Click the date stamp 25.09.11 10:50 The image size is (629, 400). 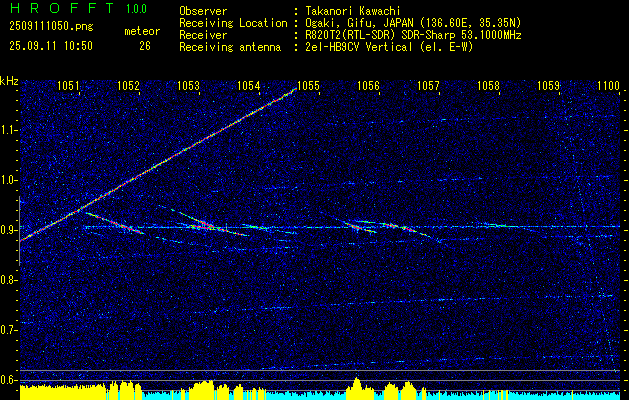[x=51, y=46]
